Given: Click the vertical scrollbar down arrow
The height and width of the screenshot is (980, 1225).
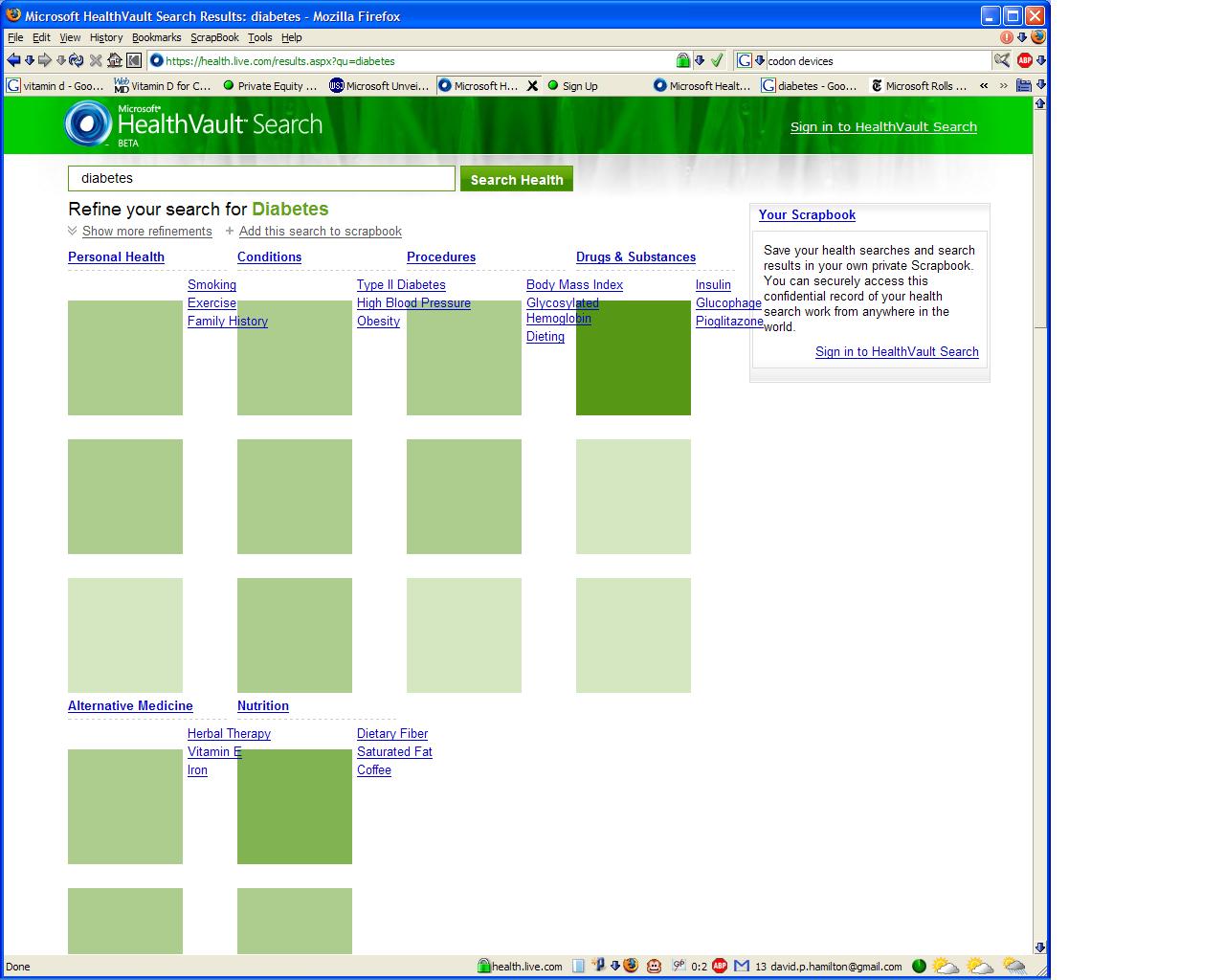Looking at the screenshot, I should tap(1040, 947).
